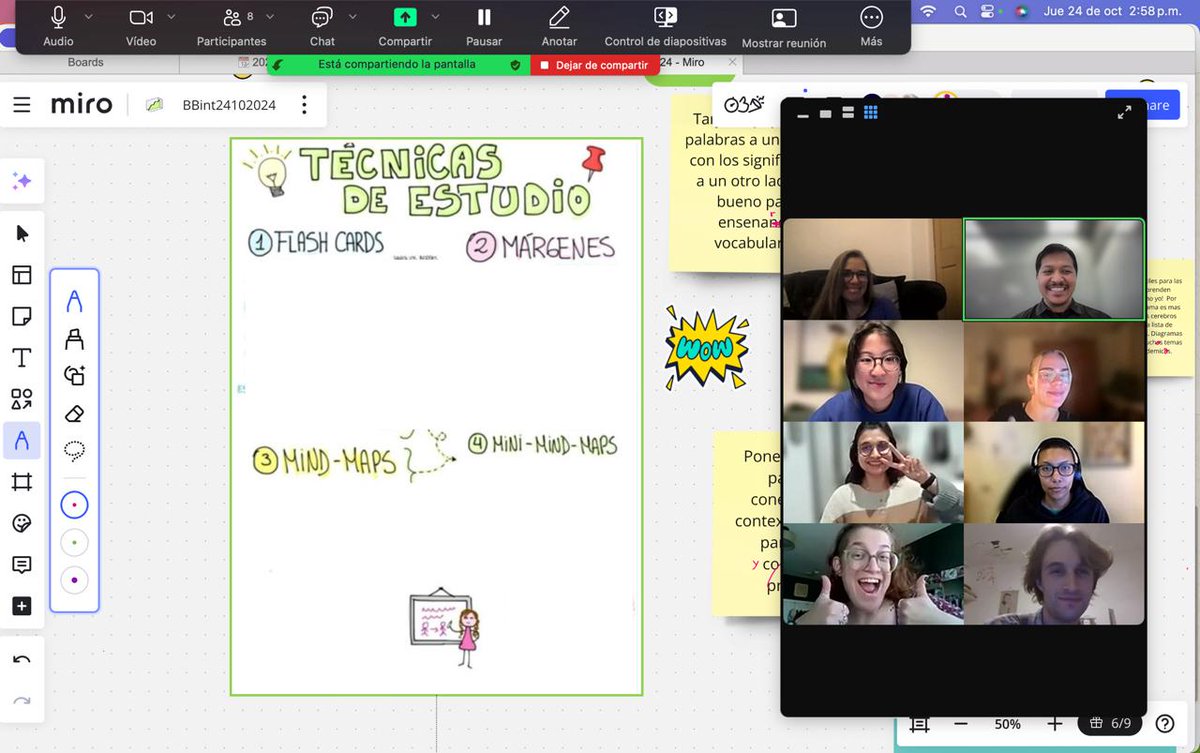Click the green Compartir share icon

405,17
